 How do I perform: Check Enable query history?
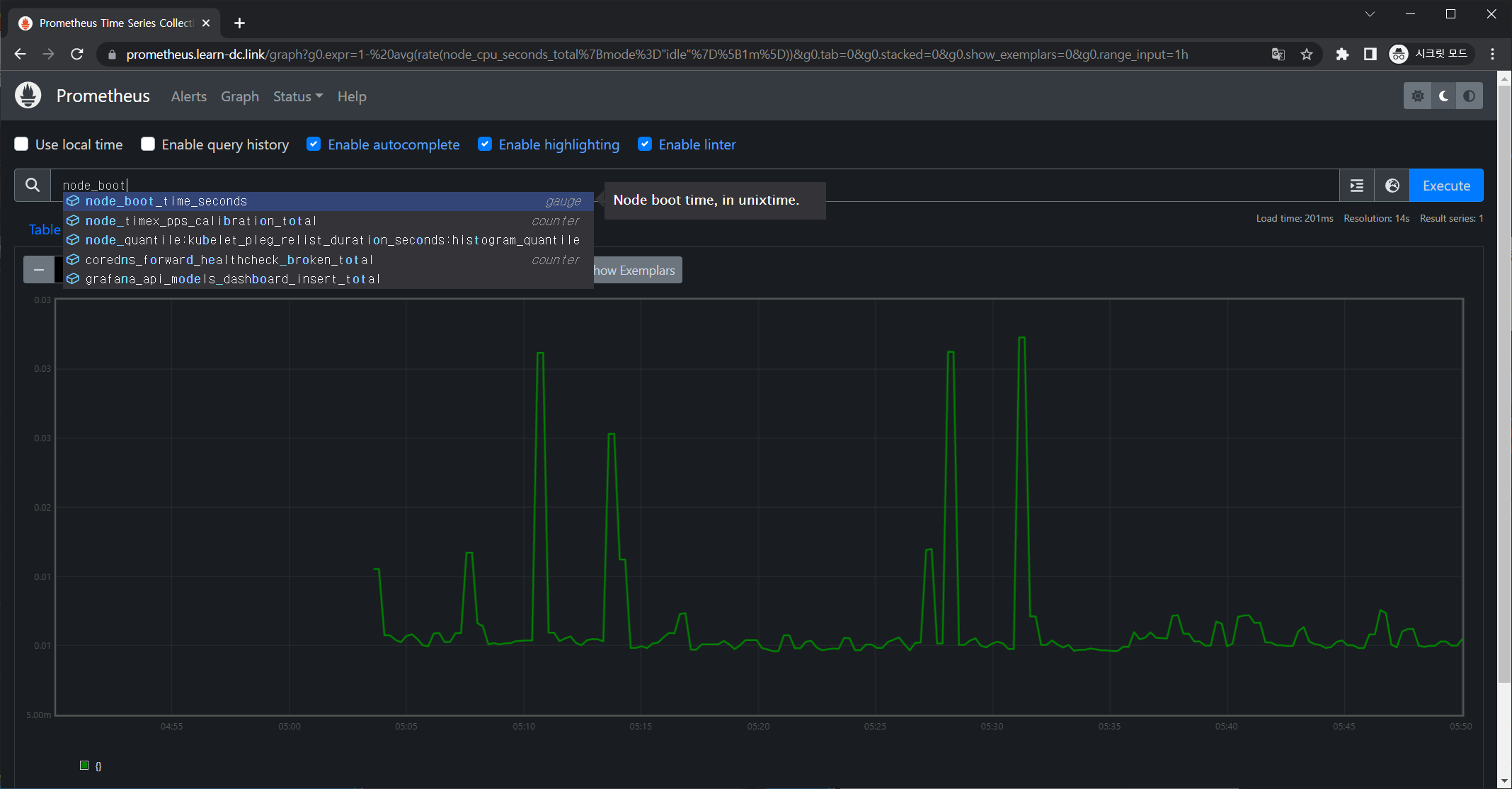[148, 144]
